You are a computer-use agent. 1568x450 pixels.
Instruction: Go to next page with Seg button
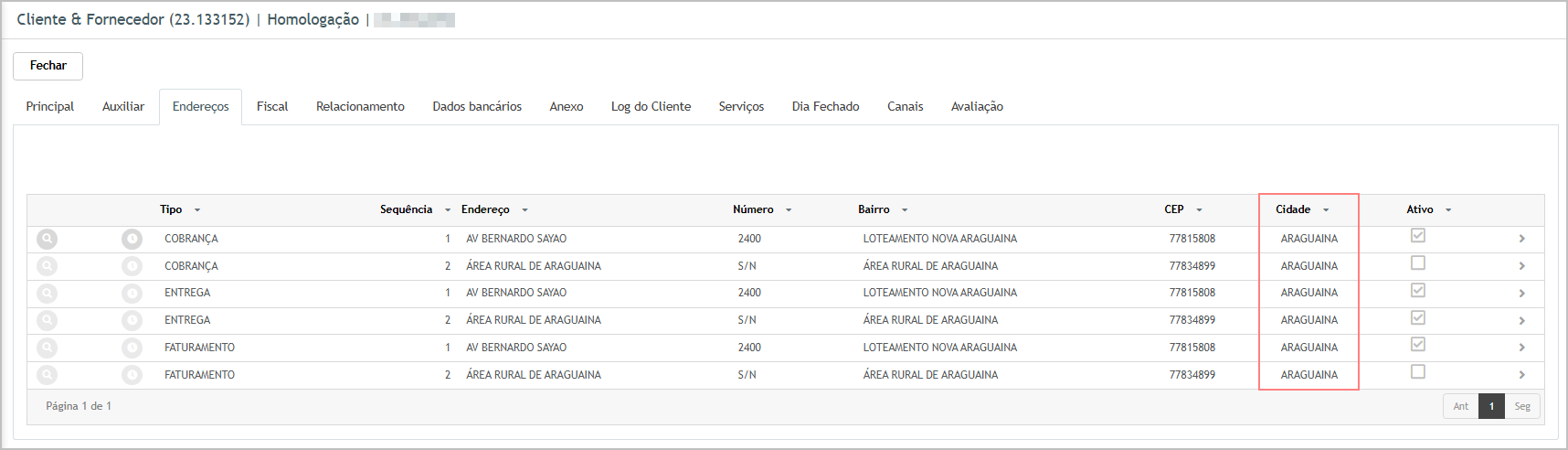point(1521,407)
